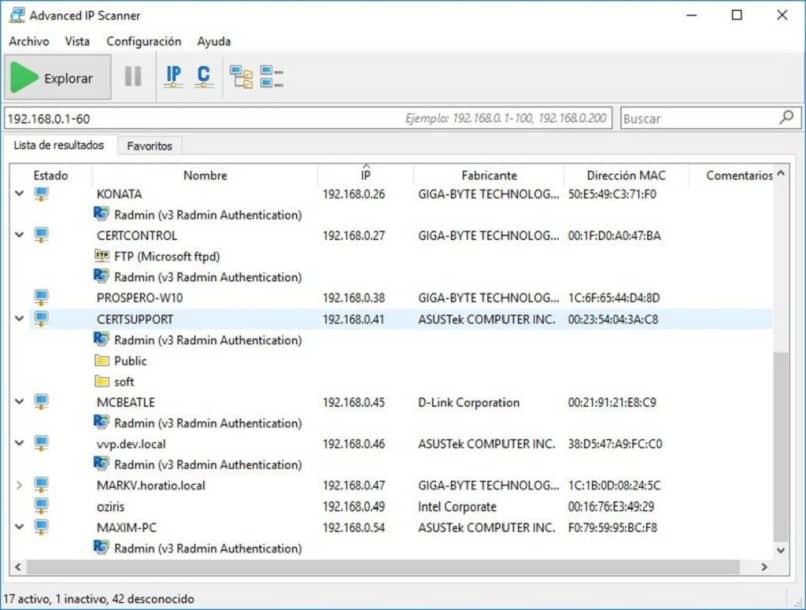Click the FTP icon under CERTCONTROL
The width and height of the screenshot is (806, 610).
pyautogui.click(x=102, y=255)
